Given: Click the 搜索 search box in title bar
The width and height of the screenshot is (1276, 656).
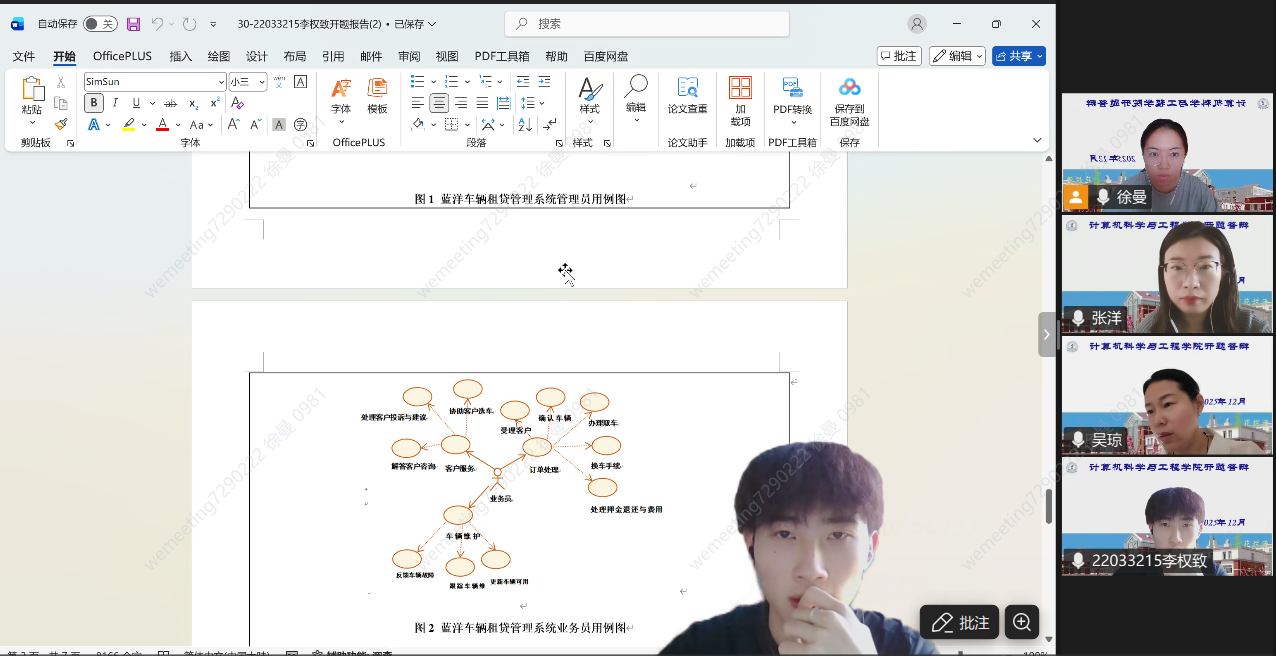Looking at the screenshot, I should click(647, 24).
